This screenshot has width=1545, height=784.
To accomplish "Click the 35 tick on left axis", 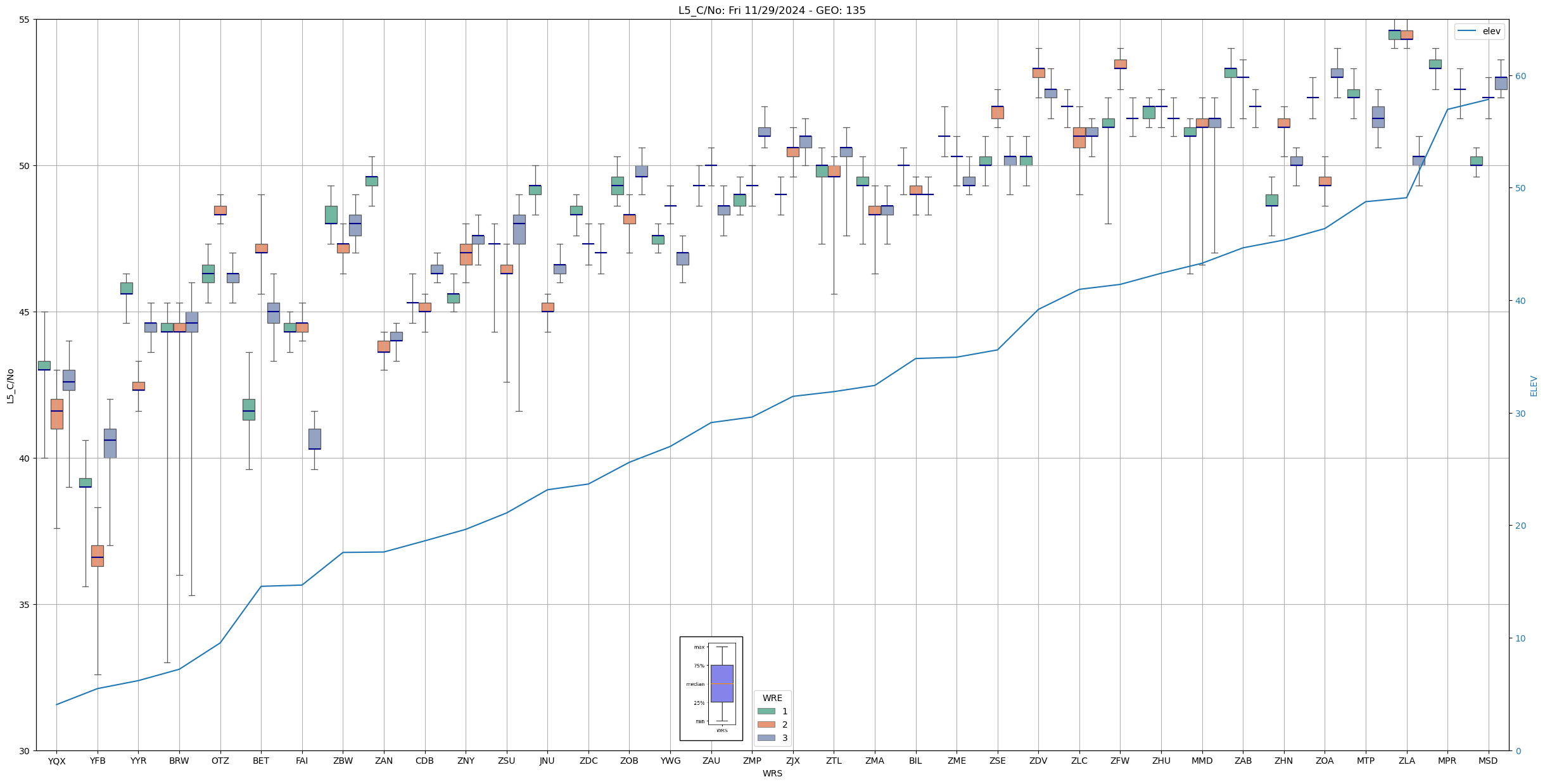I will point(24,605).
